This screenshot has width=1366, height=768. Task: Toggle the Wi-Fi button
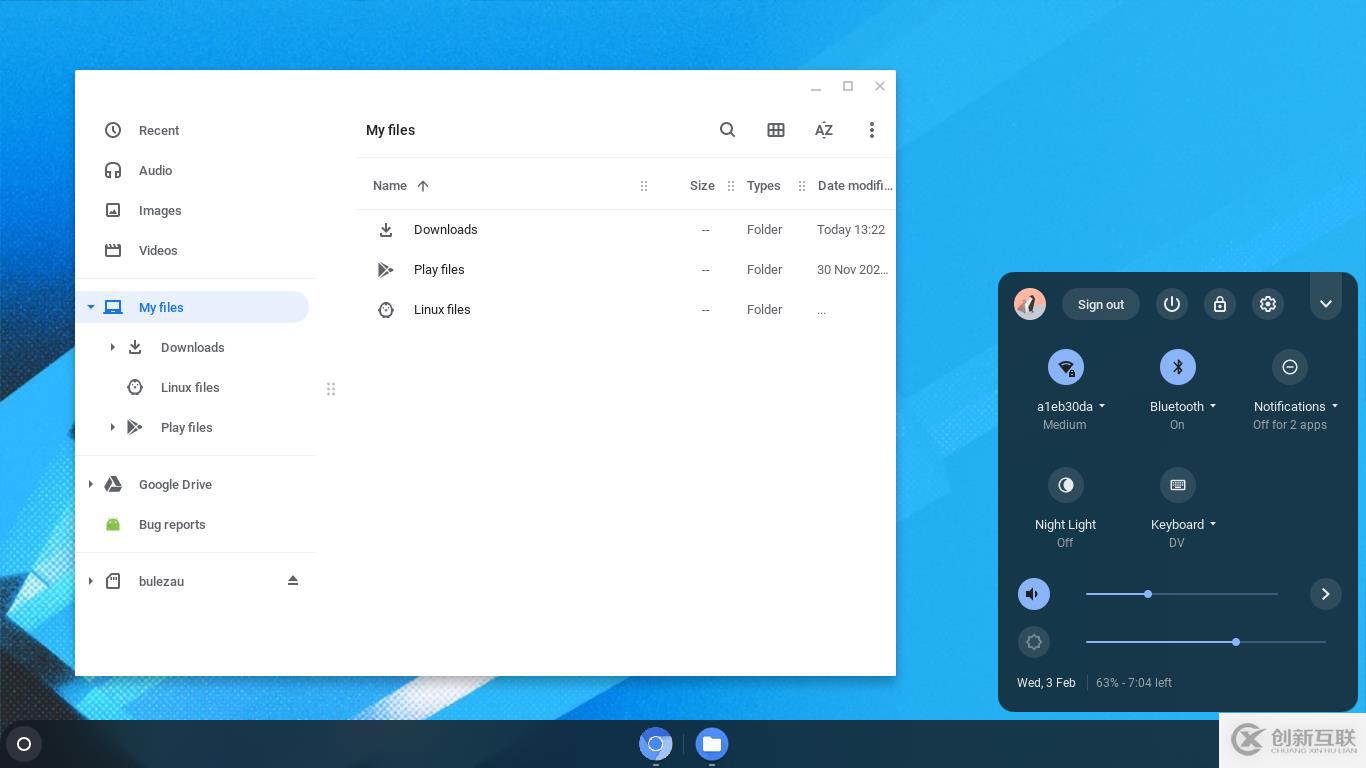(x=1066, y=367)
